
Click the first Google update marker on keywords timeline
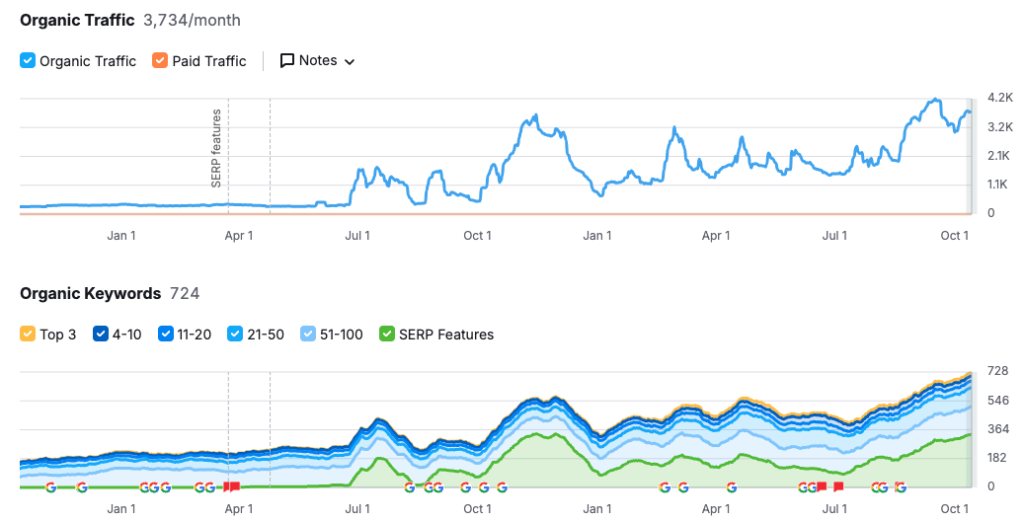pyautogui.click(x=50, y=487)
